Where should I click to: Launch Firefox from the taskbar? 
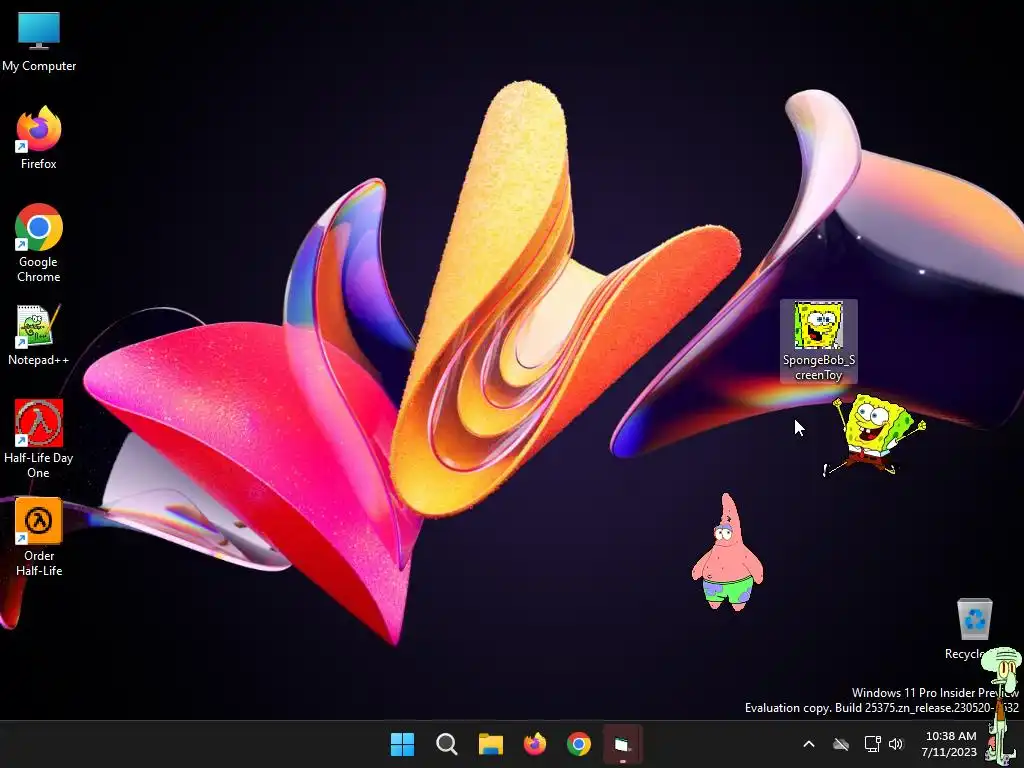535,744
